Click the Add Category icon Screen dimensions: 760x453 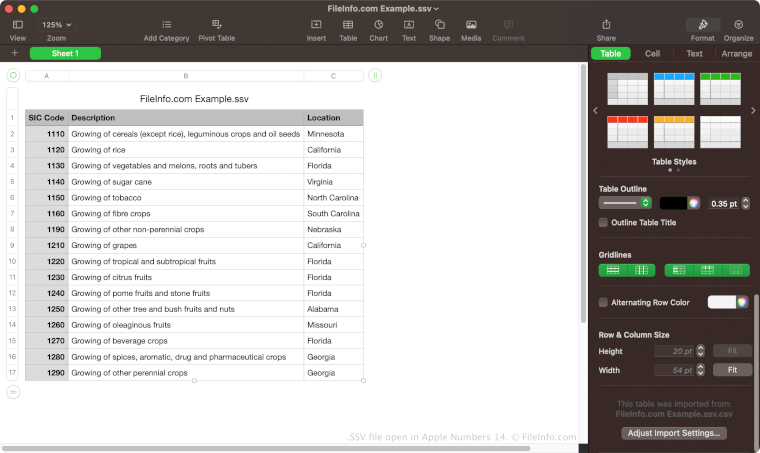[x=166, y=24]
